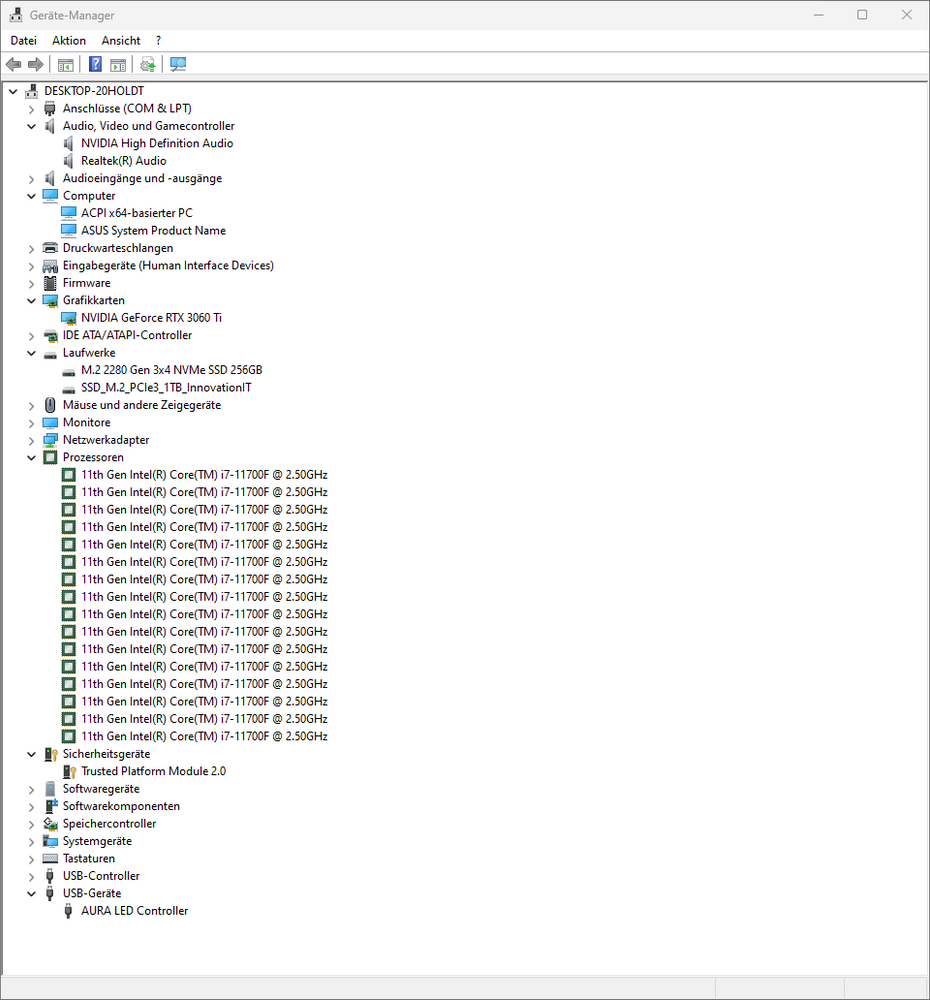This screenshot has height=1000, width=930.
Task: Click the Back arrow toolbar icon
Action: tap(13, 64)
